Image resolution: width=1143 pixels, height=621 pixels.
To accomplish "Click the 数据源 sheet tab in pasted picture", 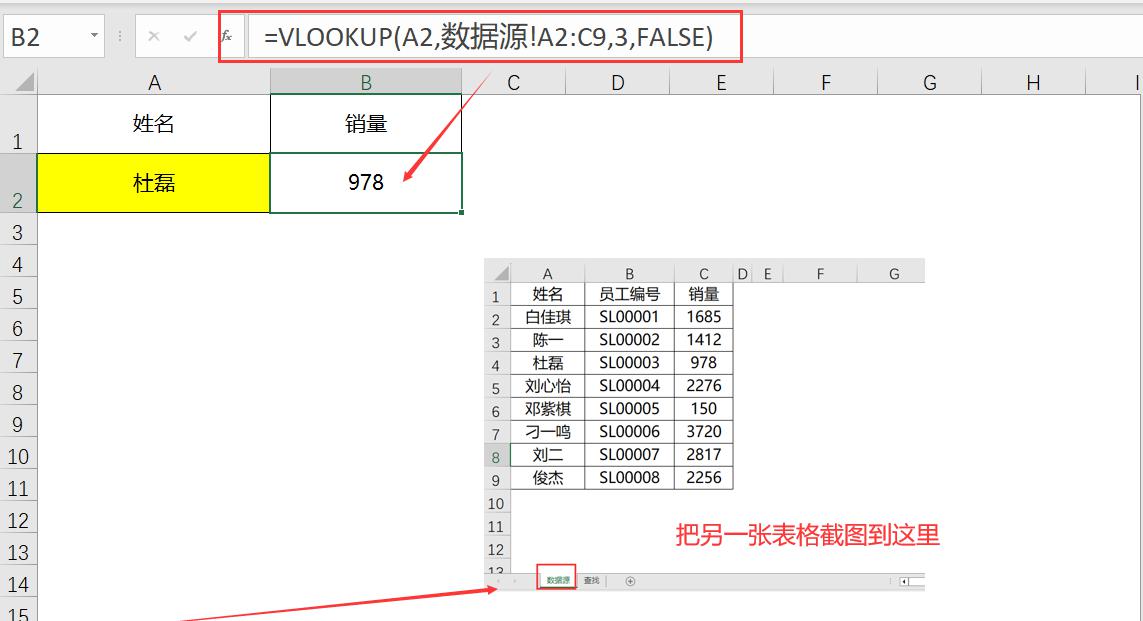I will [x=558, y=580].
